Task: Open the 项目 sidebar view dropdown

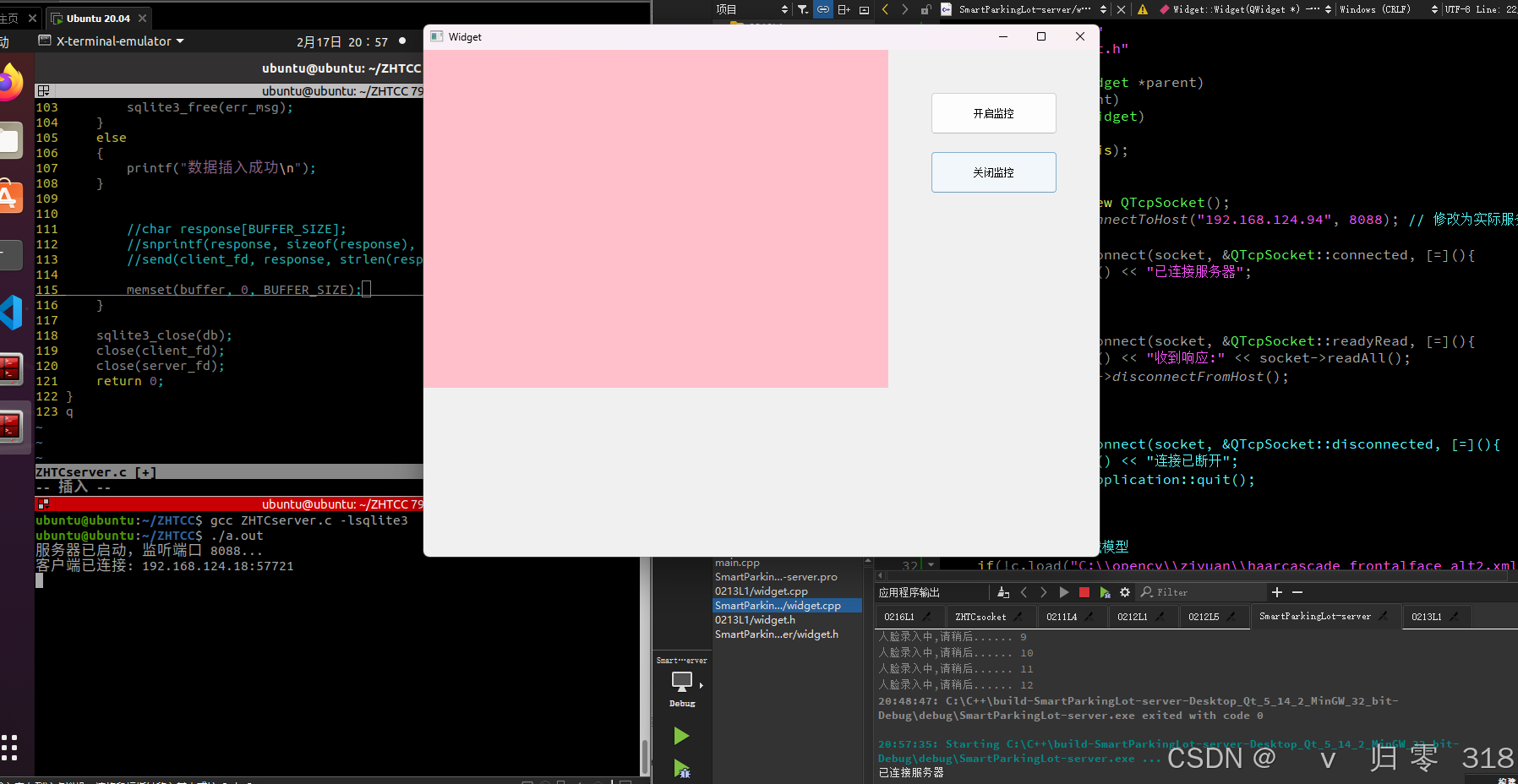Action: coord(751,9)
